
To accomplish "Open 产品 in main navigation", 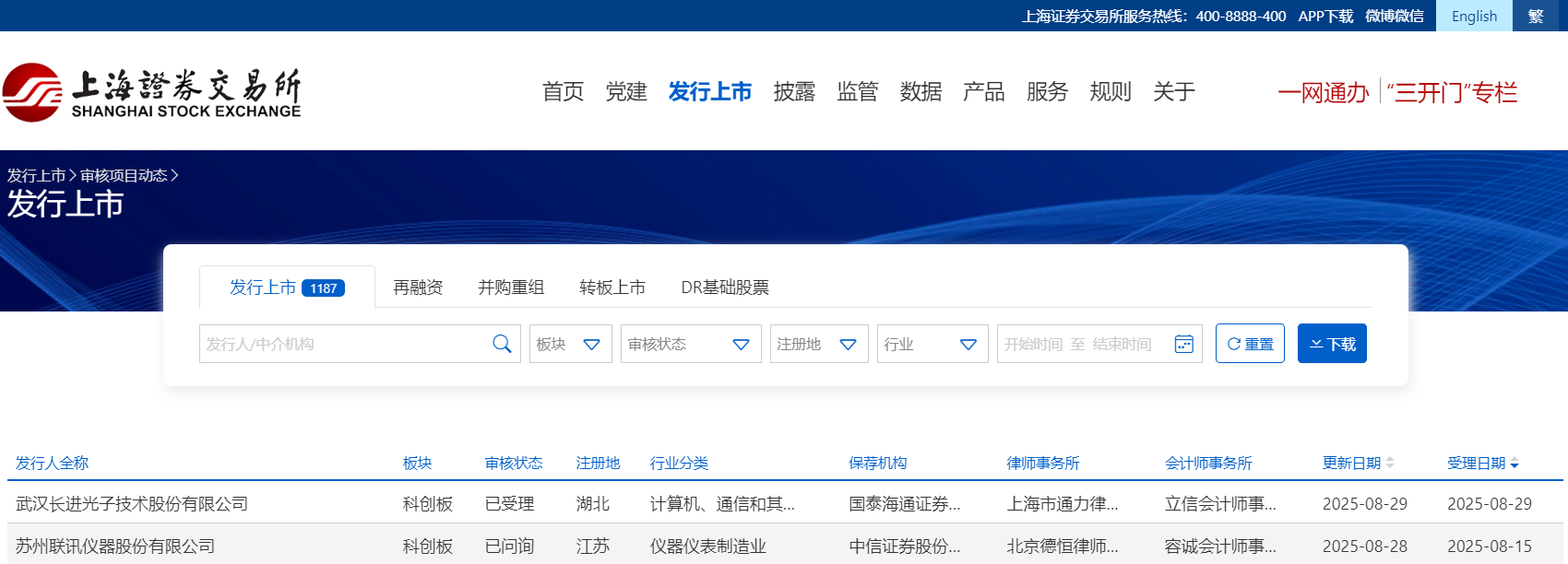I will click(x=984, y=92).
